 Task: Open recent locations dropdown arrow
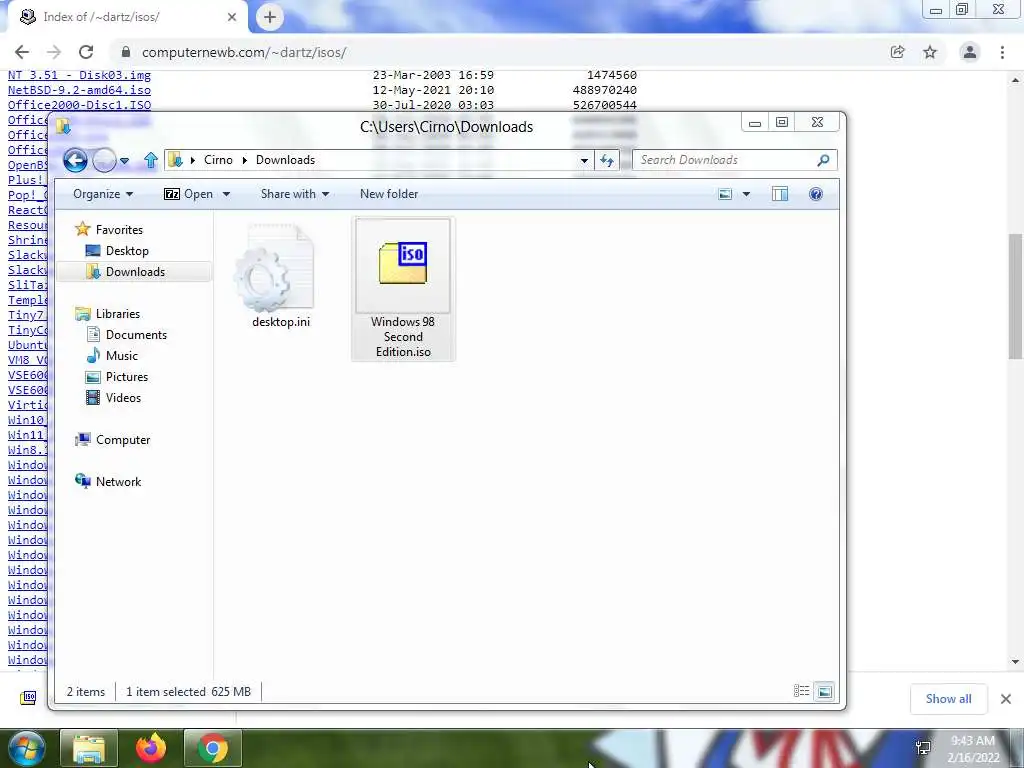pos(124,161)
